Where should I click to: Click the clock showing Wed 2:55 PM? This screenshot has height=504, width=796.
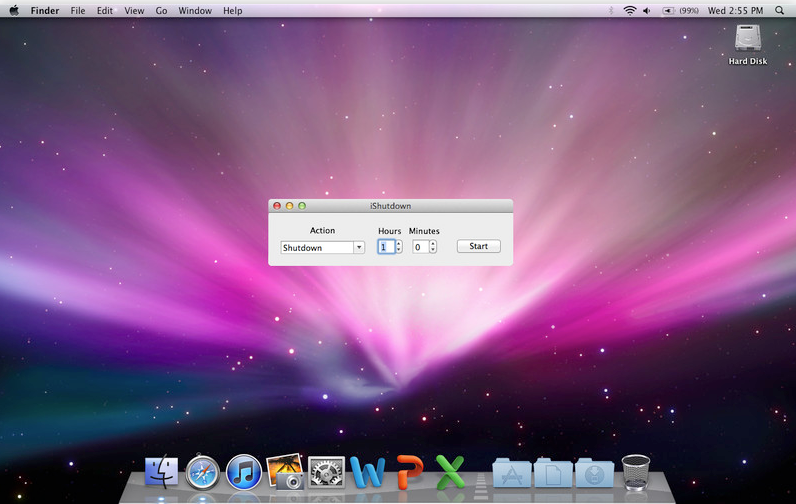(x=736, y=10)
